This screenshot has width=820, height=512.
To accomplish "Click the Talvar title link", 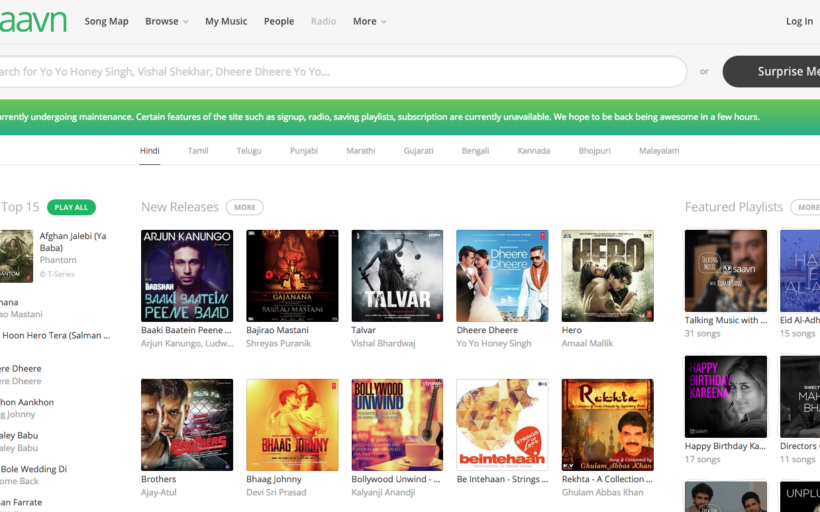I will pyautogui.click(x=363, y=330).
